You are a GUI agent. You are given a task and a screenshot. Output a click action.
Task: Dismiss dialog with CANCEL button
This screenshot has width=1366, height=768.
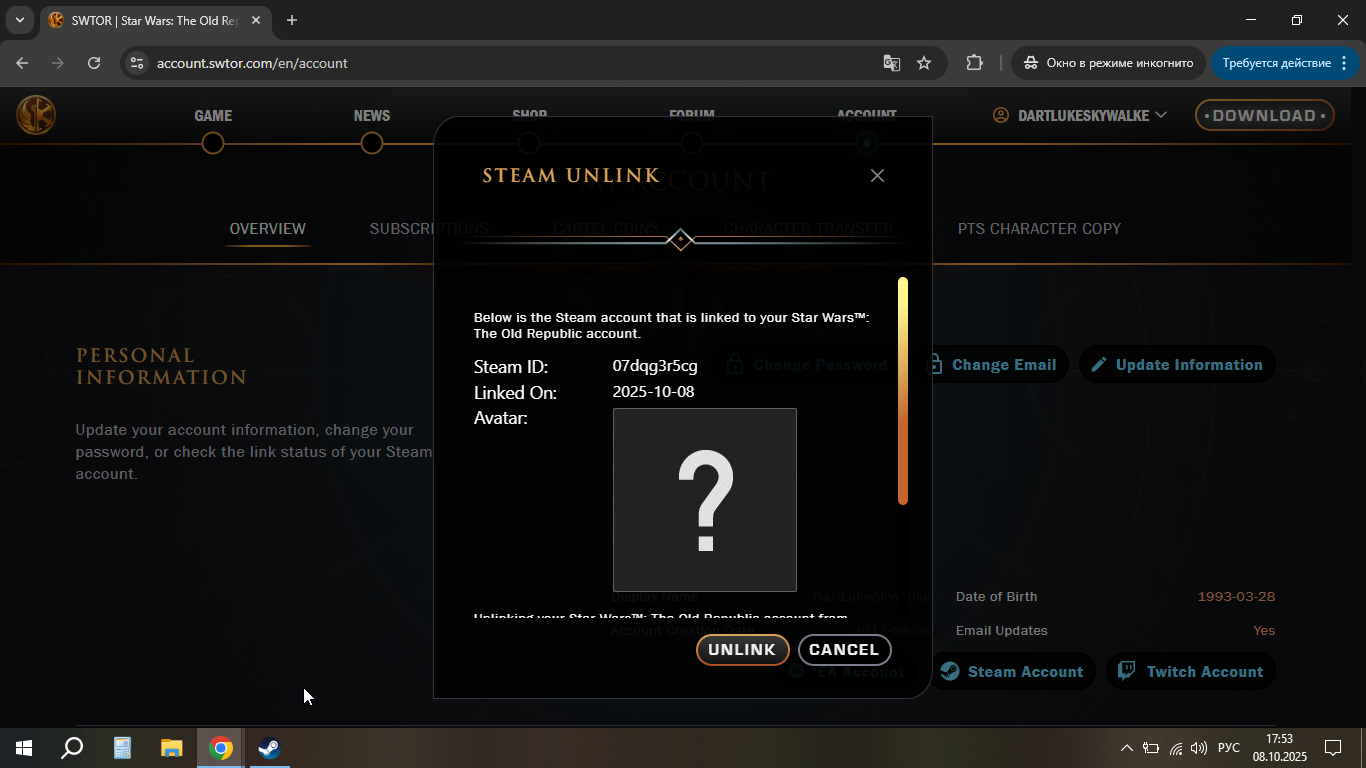(844, 650)
